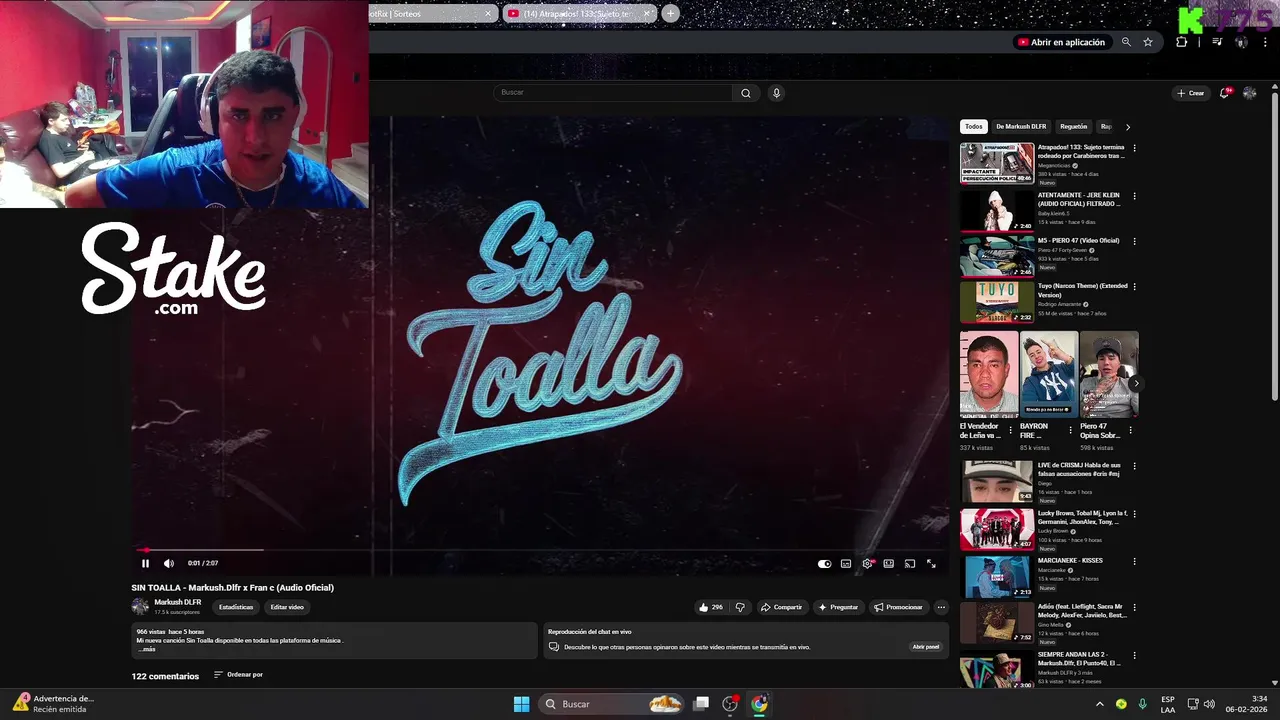The height and width of the screenshot is (720, 1280).
Task: Open options for M5 - PIERO 47 video
Action: [1134, 241]
